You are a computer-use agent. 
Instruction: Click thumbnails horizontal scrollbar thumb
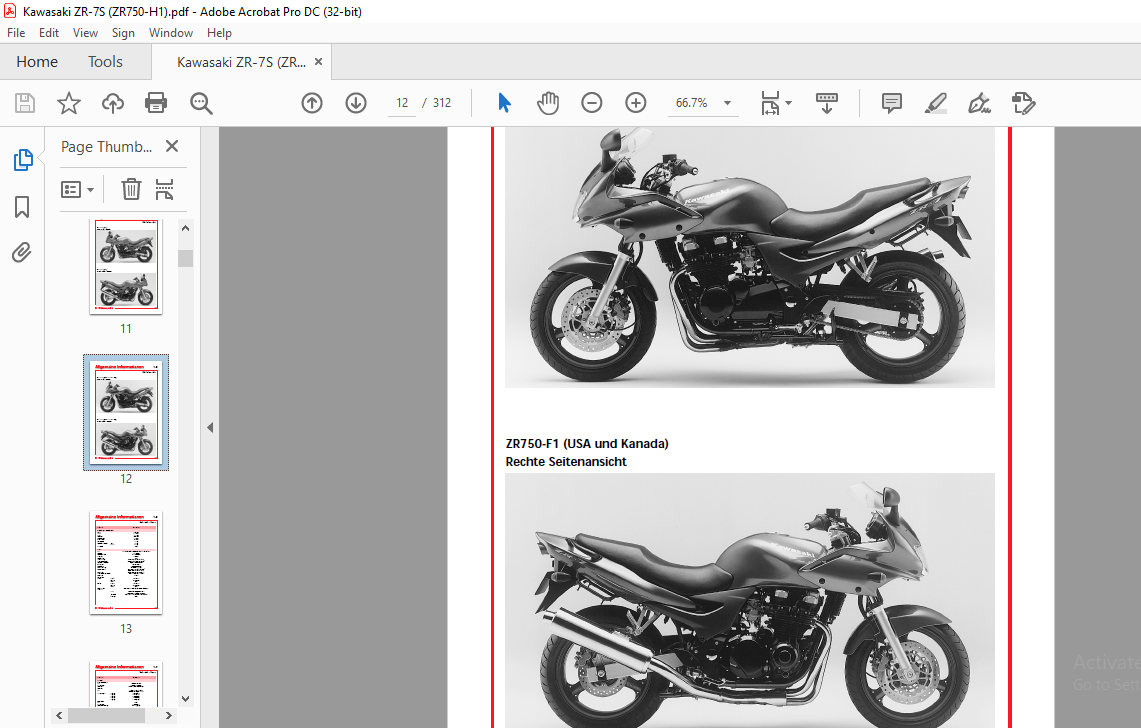coord(106,716)
